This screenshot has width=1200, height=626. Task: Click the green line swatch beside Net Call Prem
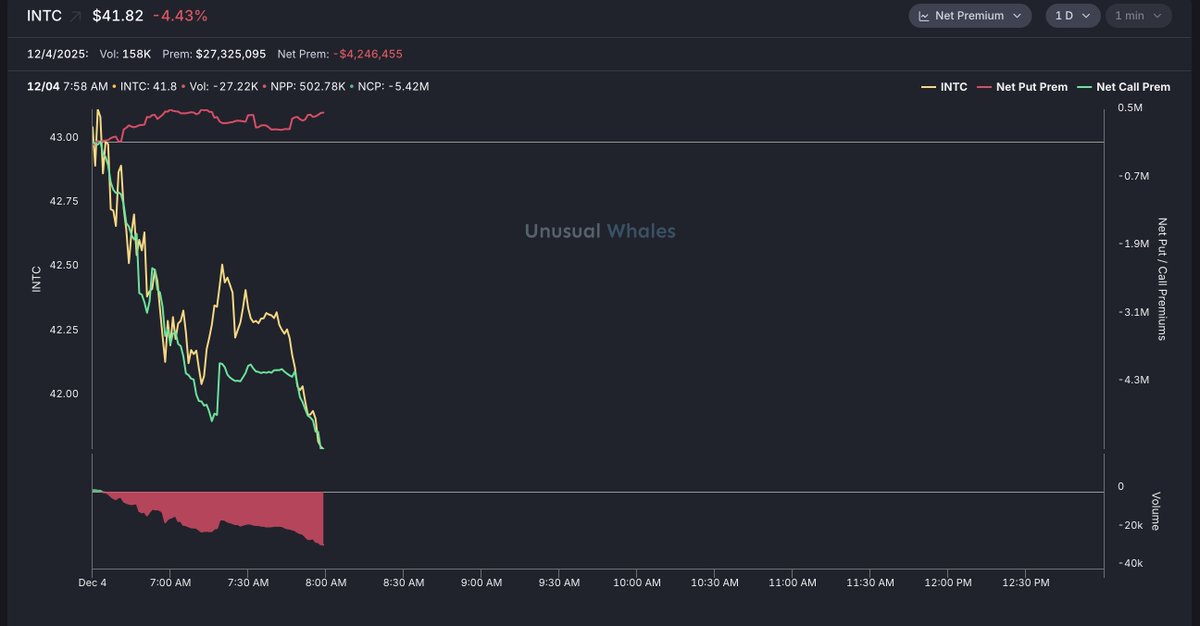point(1082,87)
